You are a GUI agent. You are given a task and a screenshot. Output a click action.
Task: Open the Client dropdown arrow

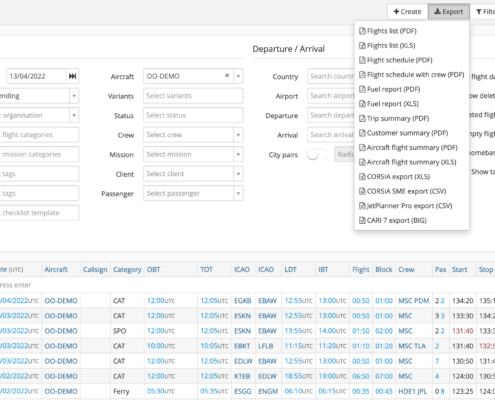point(238,174)
